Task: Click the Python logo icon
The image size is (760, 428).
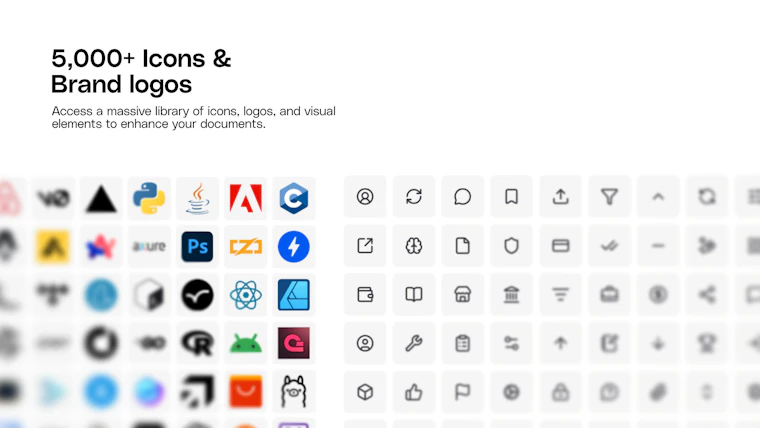Action: [149, 198]
